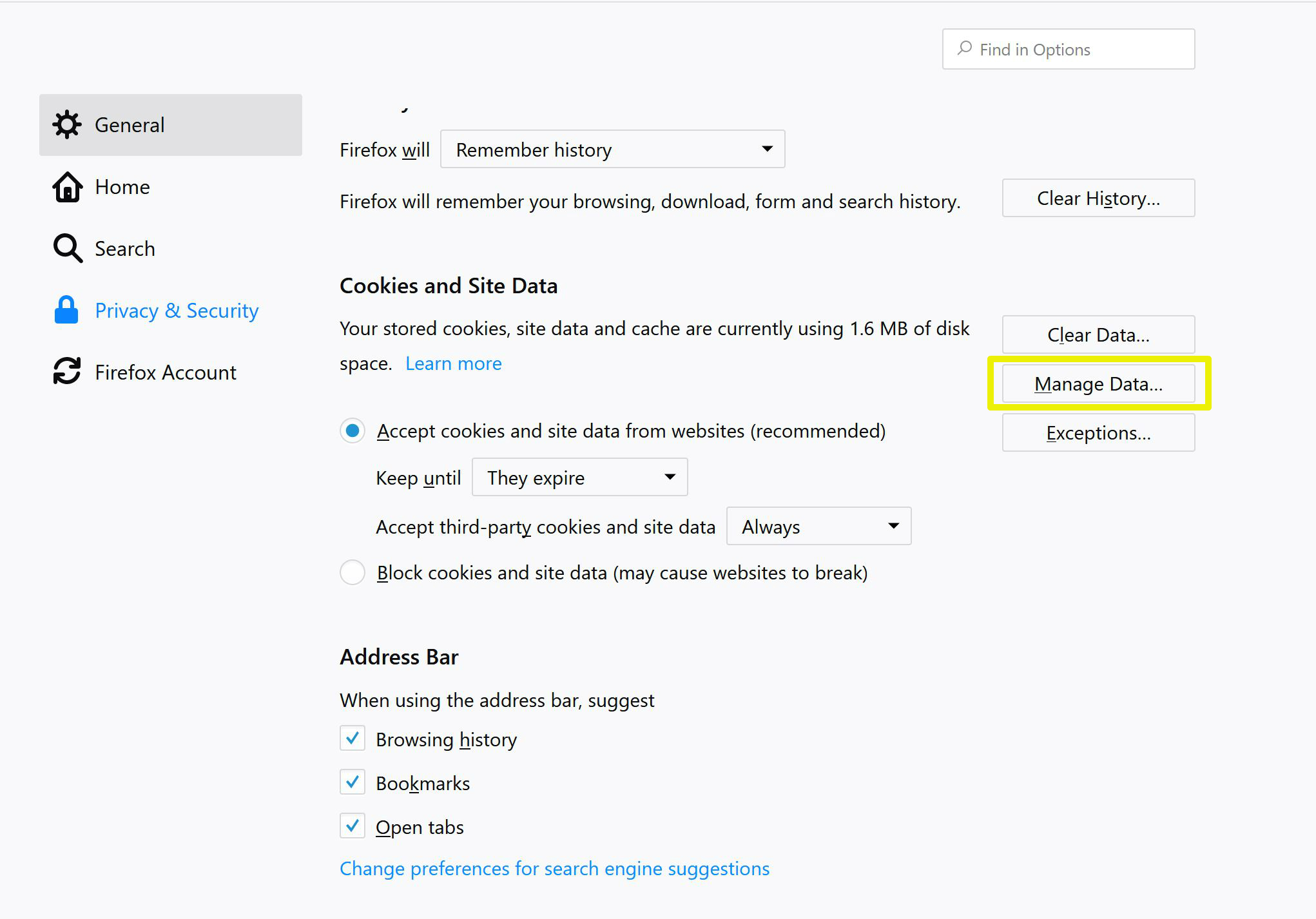Click the Firefox Account sync icon

(x=66, y=371)
